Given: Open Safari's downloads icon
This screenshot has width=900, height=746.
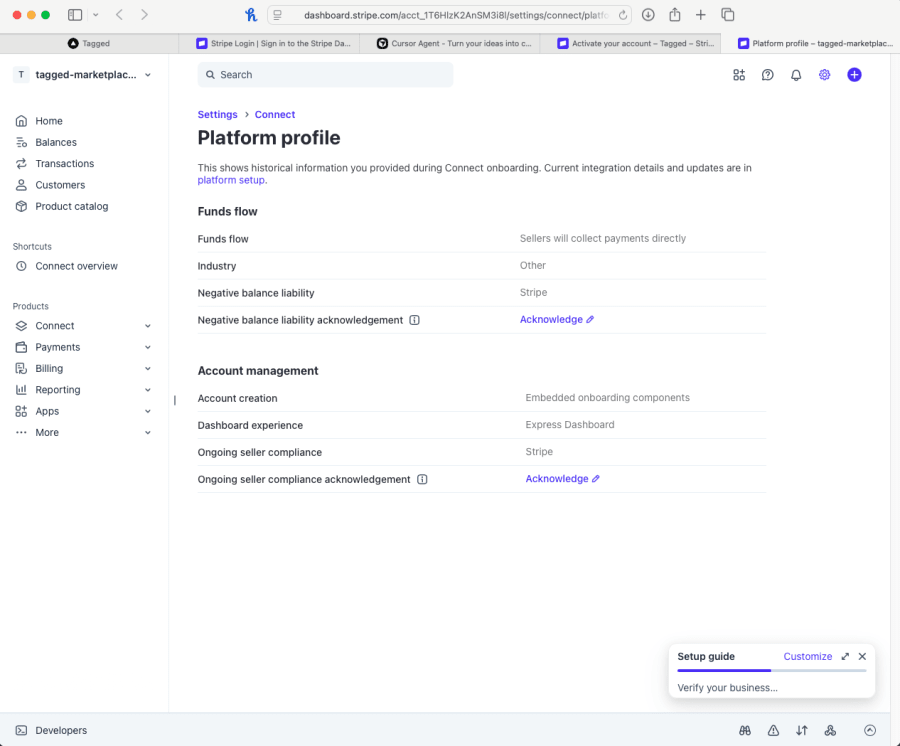Looking at the screenshot, I should coord(648,15).
